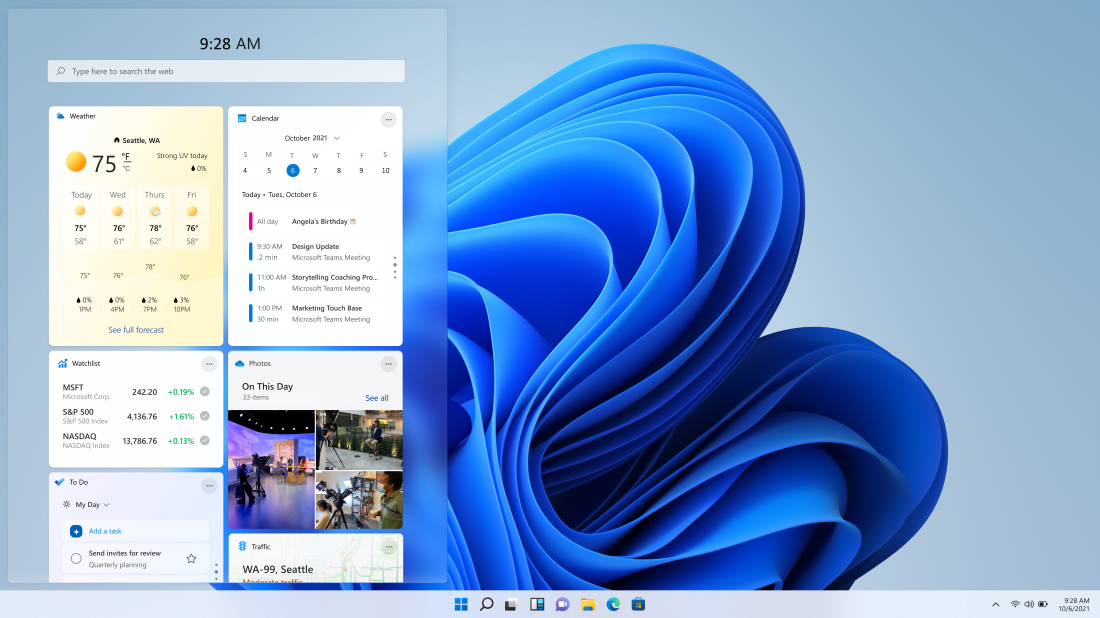This screenshot has width=1100, height=618.
Task: Click See all in the Photos widget
Action: click(x=377, y=398)
